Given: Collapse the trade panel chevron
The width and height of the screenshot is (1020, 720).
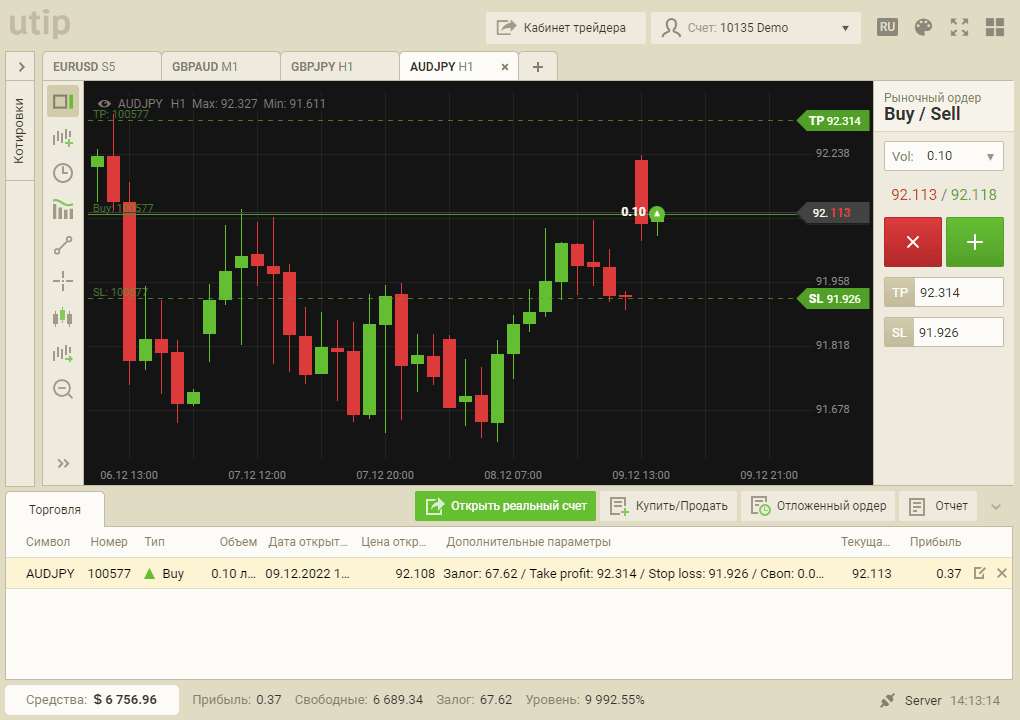Looking at the screenshot, I should 996,507.
